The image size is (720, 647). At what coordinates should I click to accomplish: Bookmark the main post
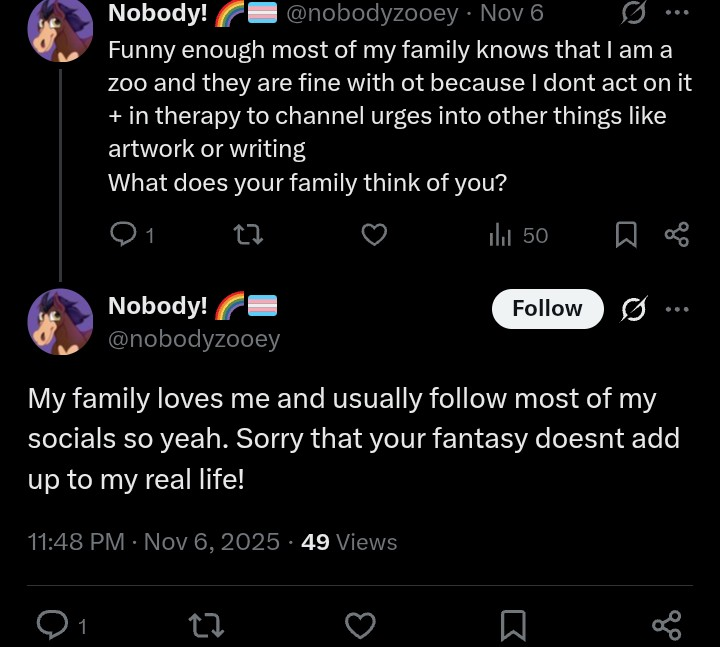(x=513, y=626)
